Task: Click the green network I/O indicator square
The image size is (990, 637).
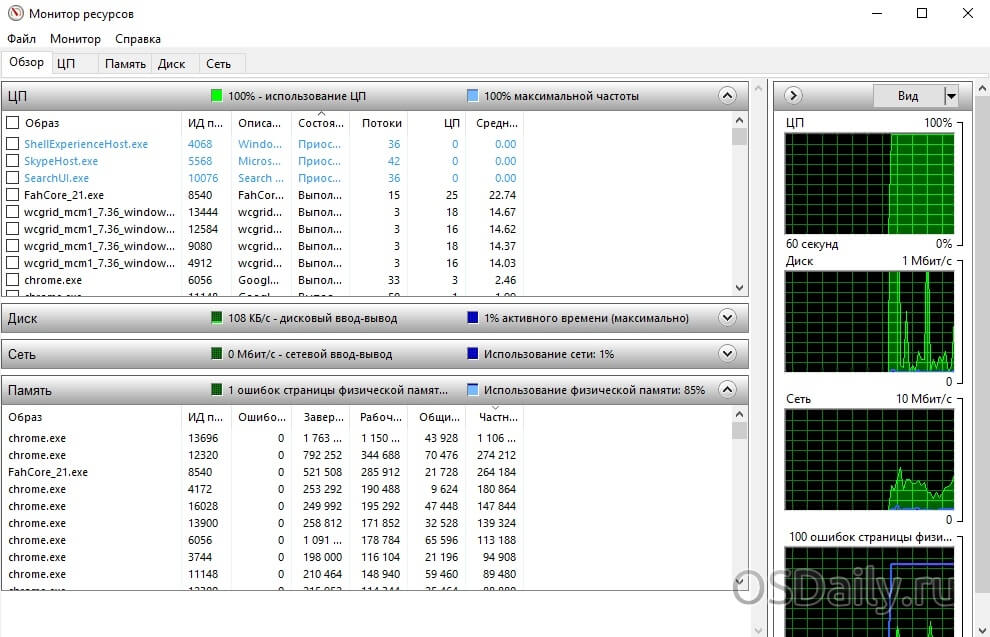Action: click(217, 354)
